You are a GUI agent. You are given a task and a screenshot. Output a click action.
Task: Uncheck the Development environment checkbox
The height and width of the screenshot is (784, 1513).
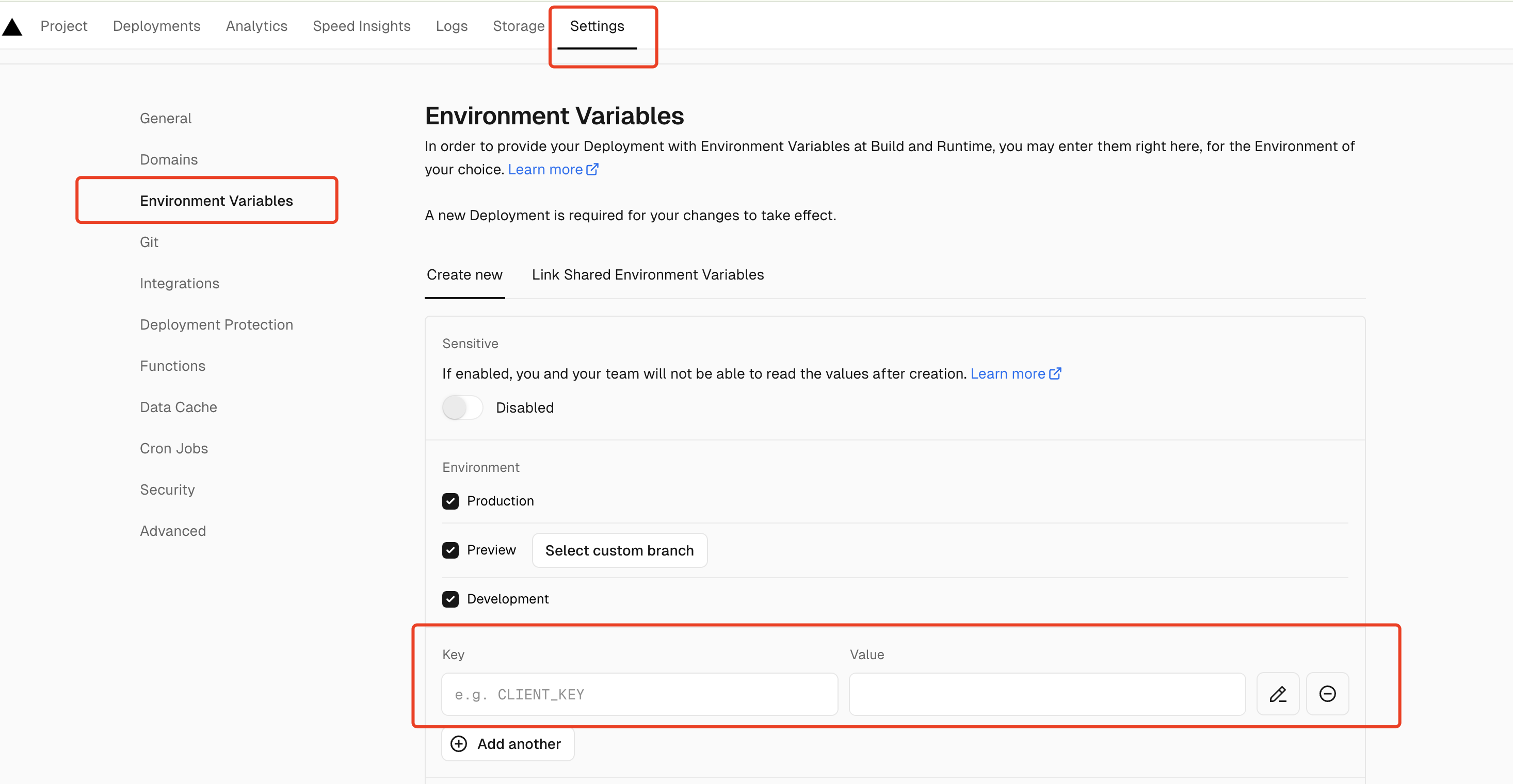(450, 599)
